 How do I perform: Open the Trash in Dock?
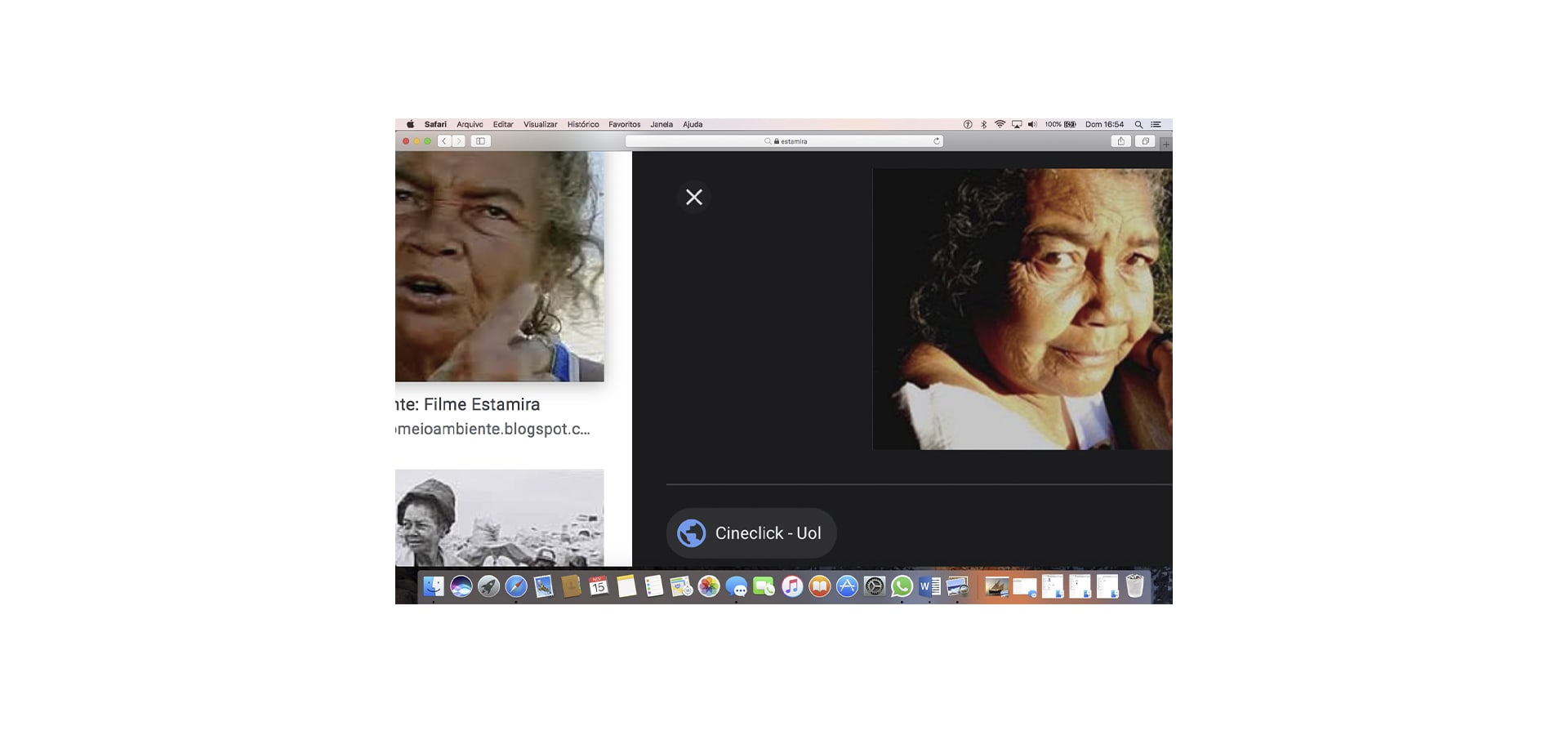click(x=1134, y=586)
